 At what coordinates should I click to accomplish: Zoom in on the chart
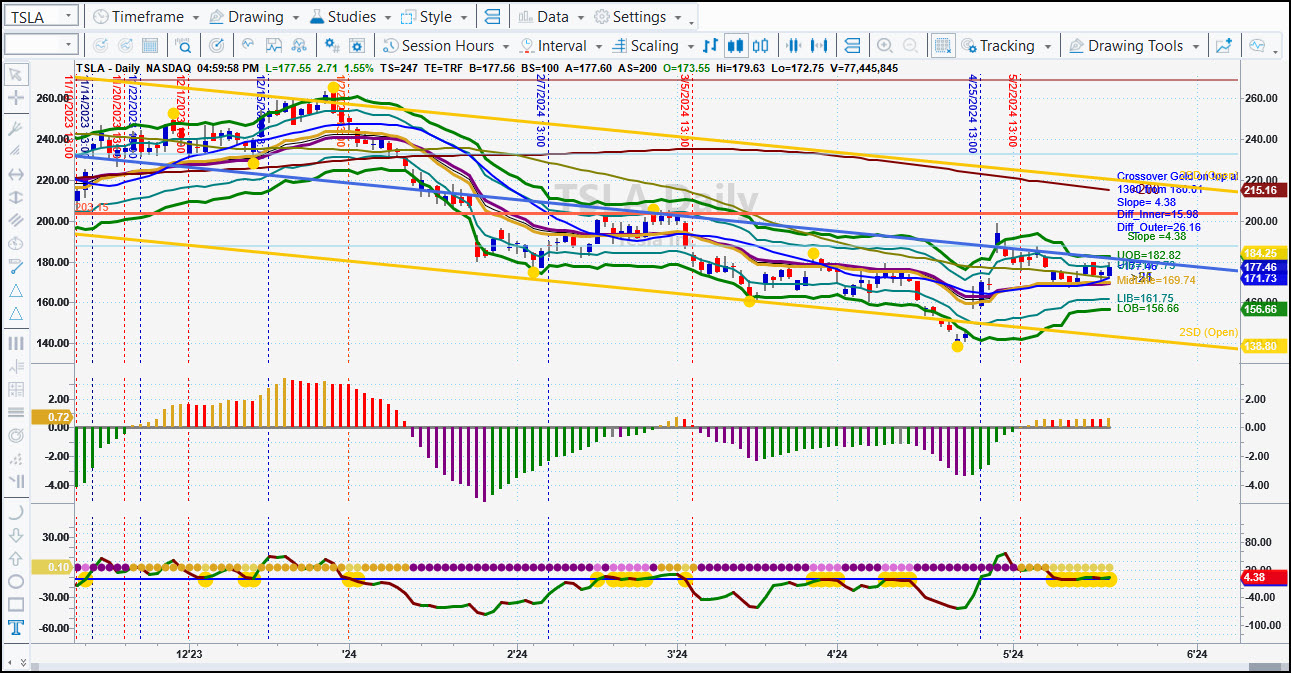[x=885, y=46]
